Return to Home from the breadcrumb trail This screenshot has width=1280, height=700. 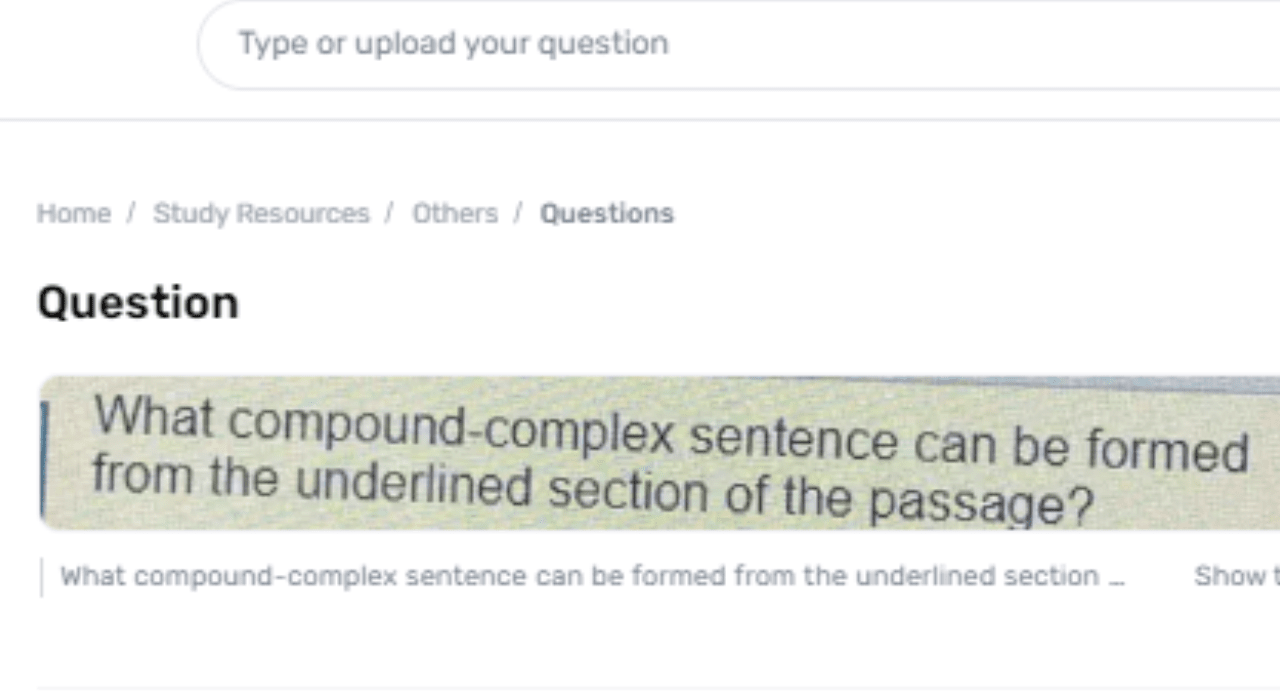(x=73, y=213)
